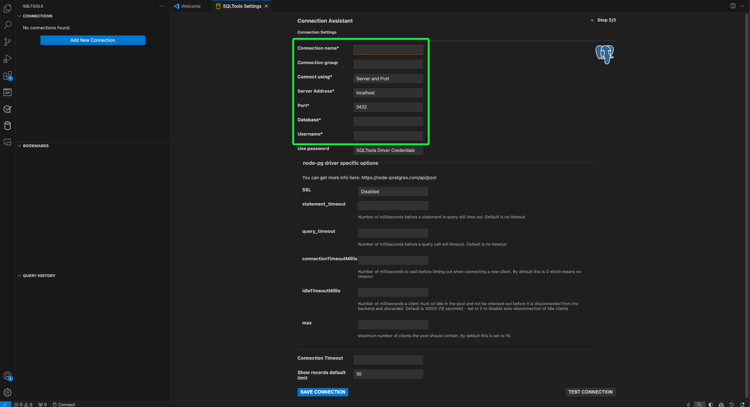Viewport: 750px width, 407px height.
Task: Click the Test Connection button
Action: (590, 392)
